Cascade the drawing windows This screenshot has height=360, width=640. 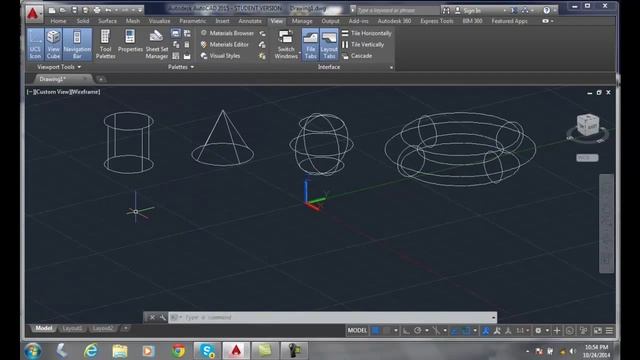[357, 56]
